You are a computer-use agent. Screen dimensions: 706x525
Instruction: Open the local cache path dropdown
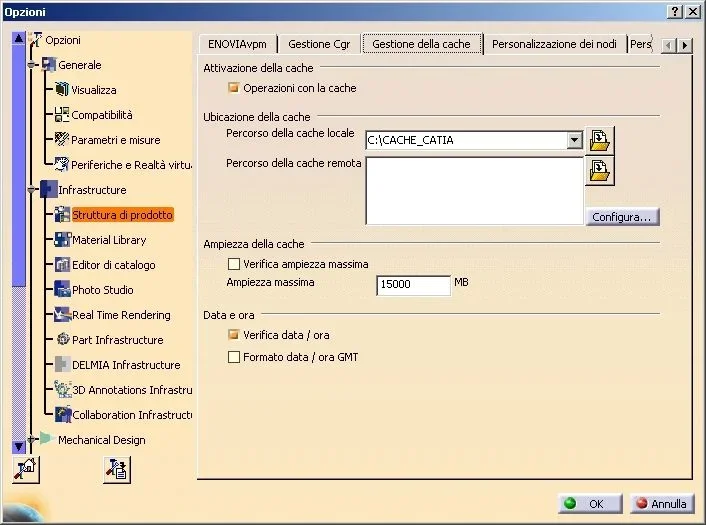(x=574, y=140)
